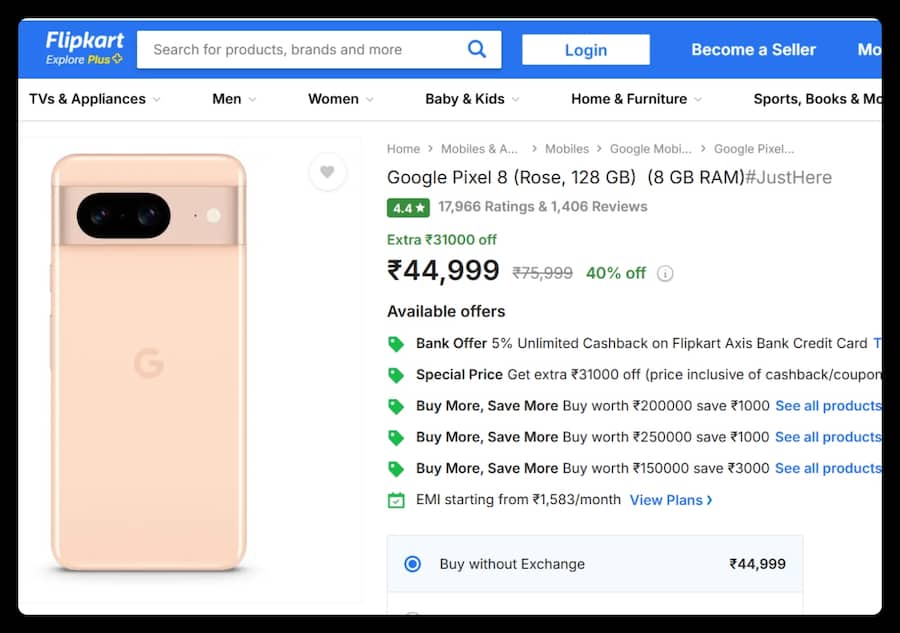900x633 pixels.
Task: Click the Login button
Action: [586, 50]
